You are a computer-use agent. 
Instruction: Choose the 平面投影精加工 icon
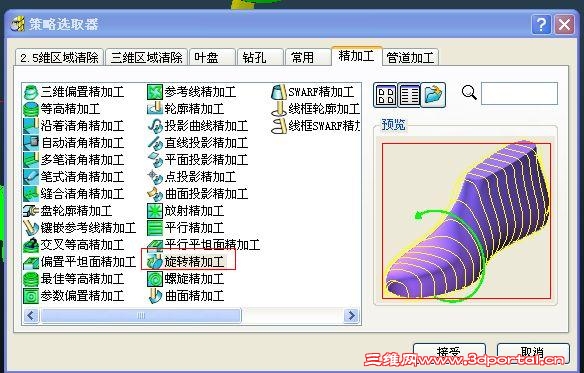tap(155, 160)
